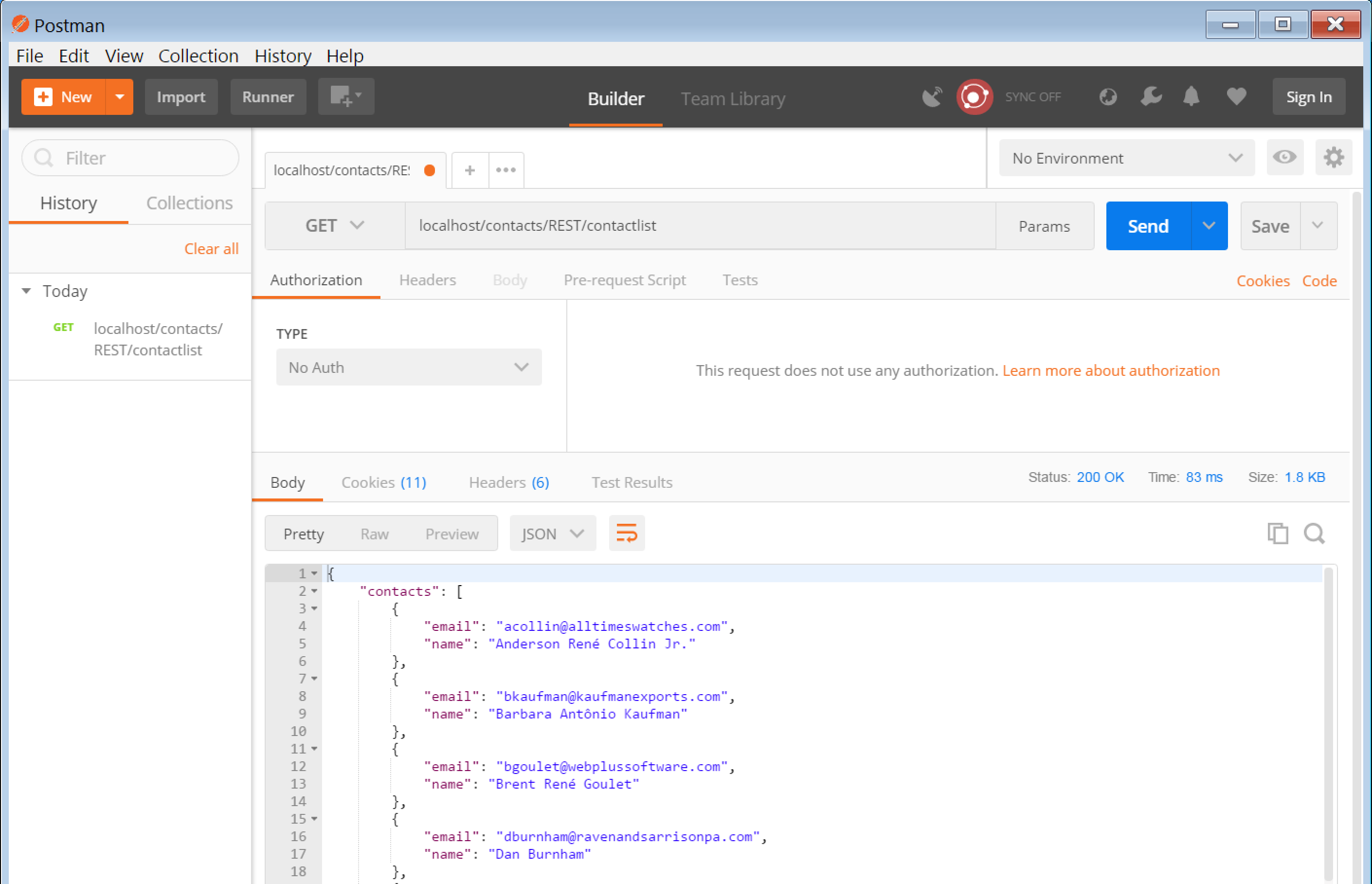Collapse the contacts array on line 2

click(x=314, y=591)
